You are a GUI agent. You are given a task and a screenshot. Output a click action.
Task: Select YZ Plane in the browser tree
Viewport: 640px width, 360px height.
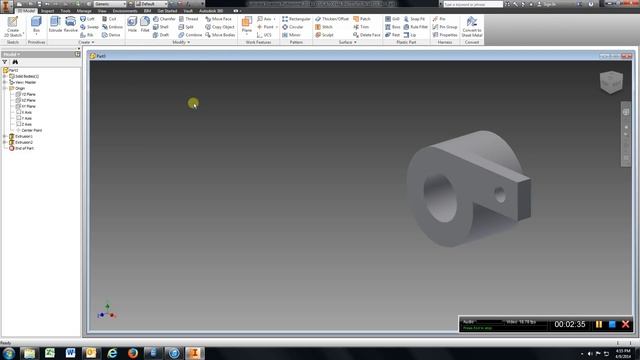click(x=26, y=94)
